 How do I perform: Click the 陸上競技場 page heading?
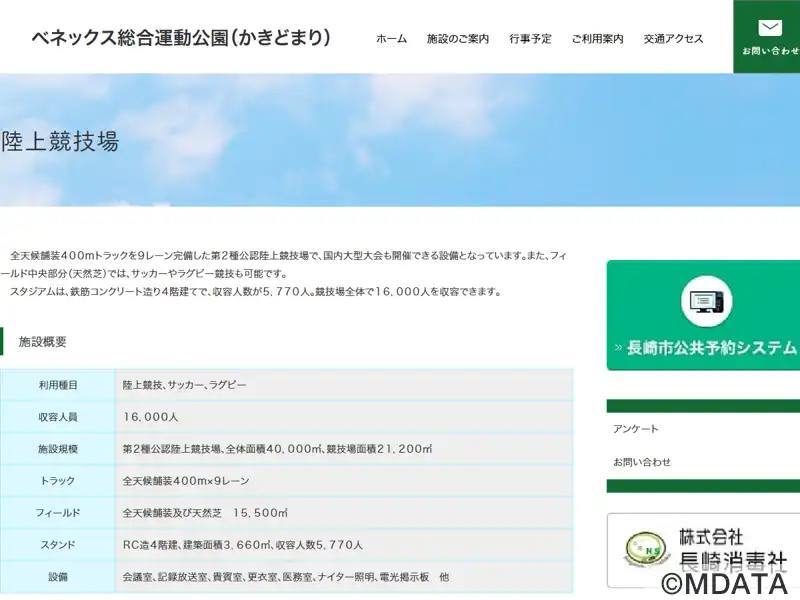(60, 141)
